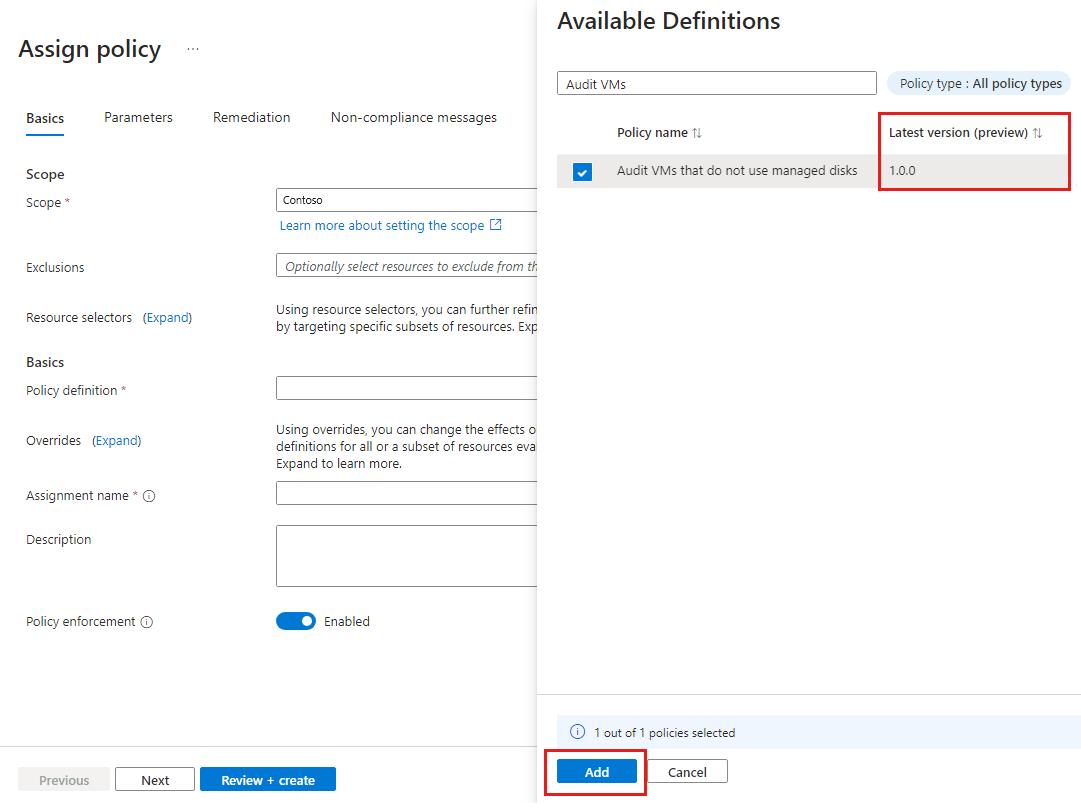The width and height of the screenshot is (1081, 809).
Task: Sort by Policy name column arrows
Action: coord(697,133)
